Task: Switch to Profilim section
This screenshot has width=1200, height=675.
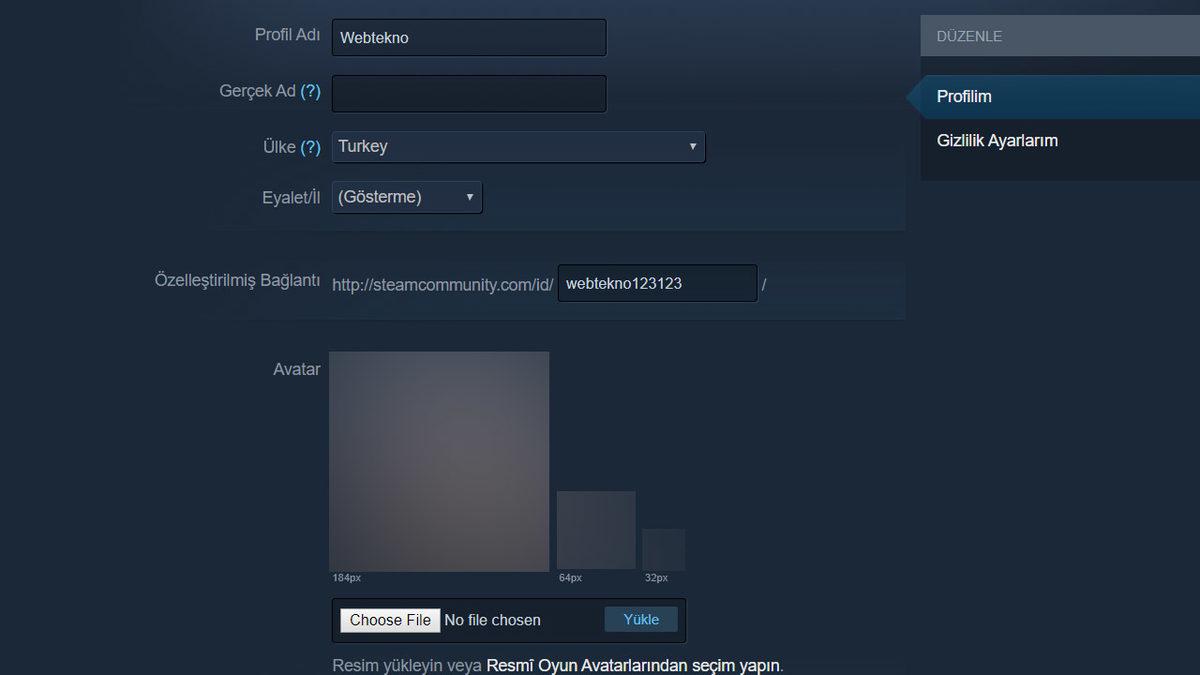Action: tap(964, 96)
